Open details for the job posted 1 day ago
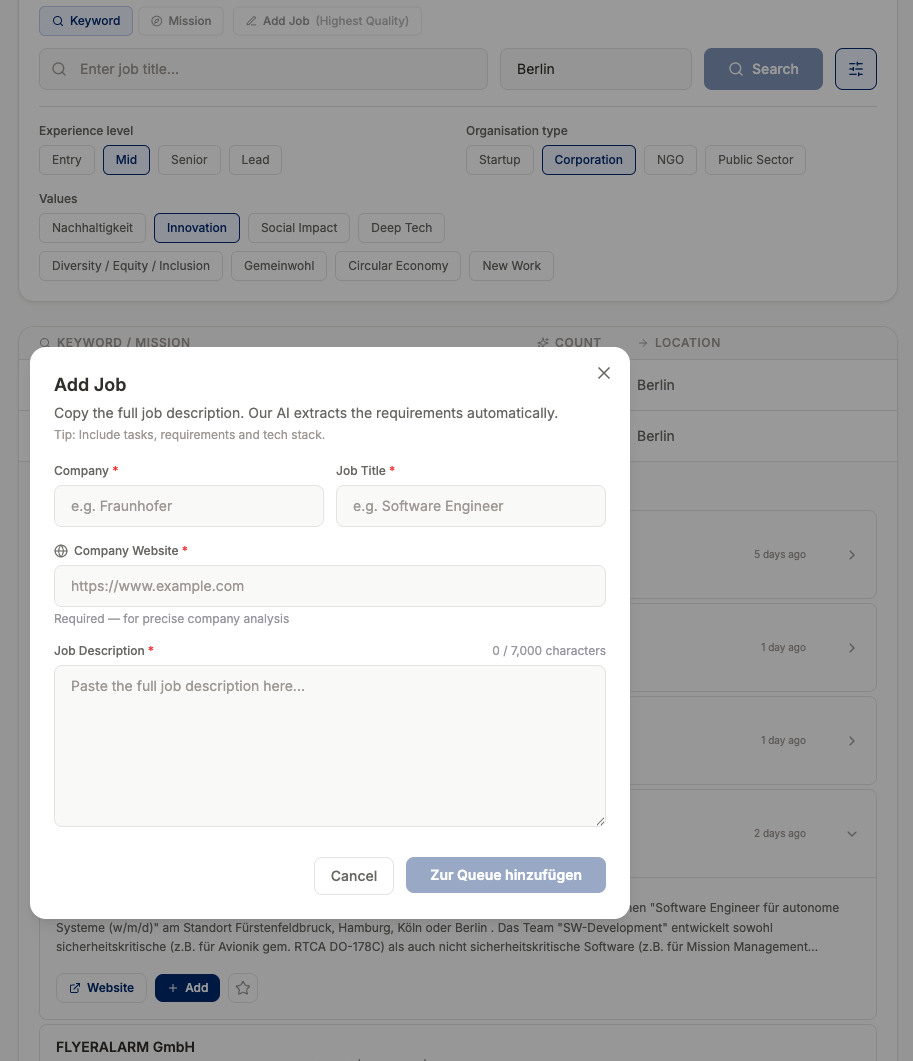The width and height of the screenshot is (913, 1061). click(x=852, y=647)
